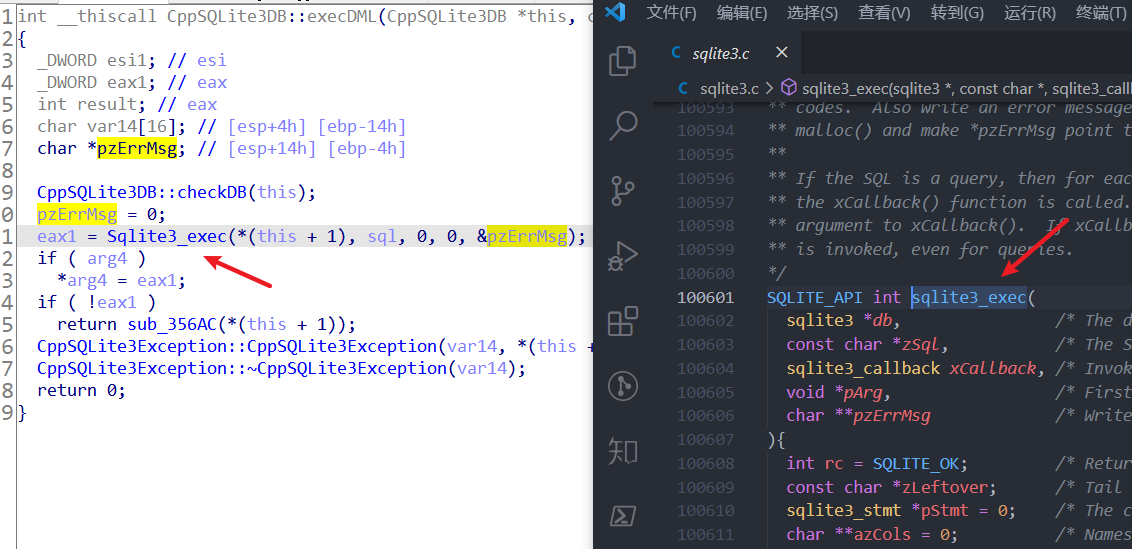
Task: Click the cube symbol icon in breadcrumb
Action: tap(789, 88)
